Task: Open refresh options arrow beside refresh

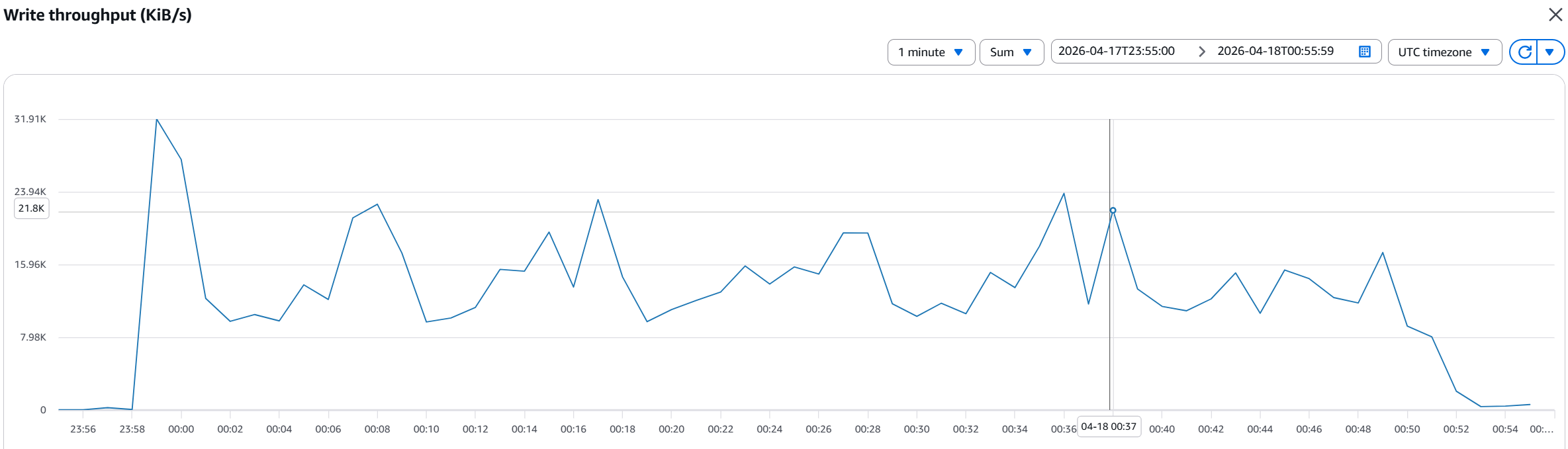Action: pyautogui.click(x=1549, y=52)
